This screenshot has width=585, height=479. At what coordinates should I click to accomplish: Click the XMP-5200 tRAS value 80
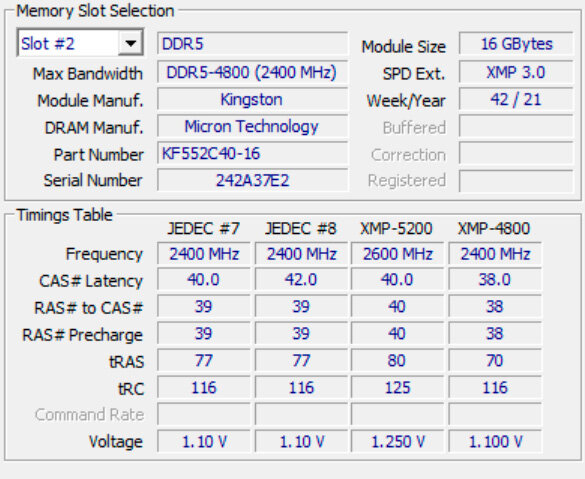coord(397,360)
